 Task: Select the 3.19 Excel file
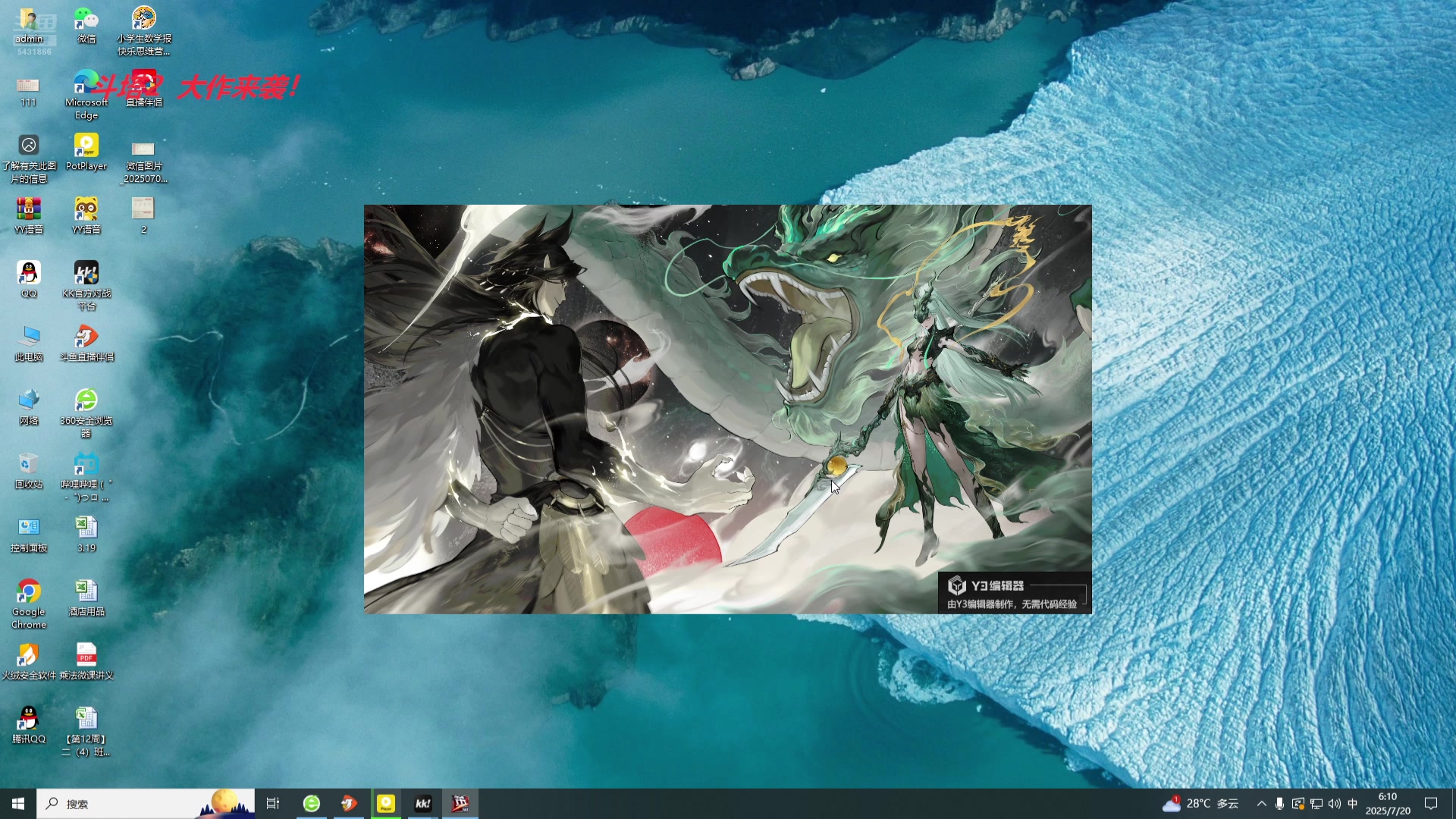click(x=86, y=535)
